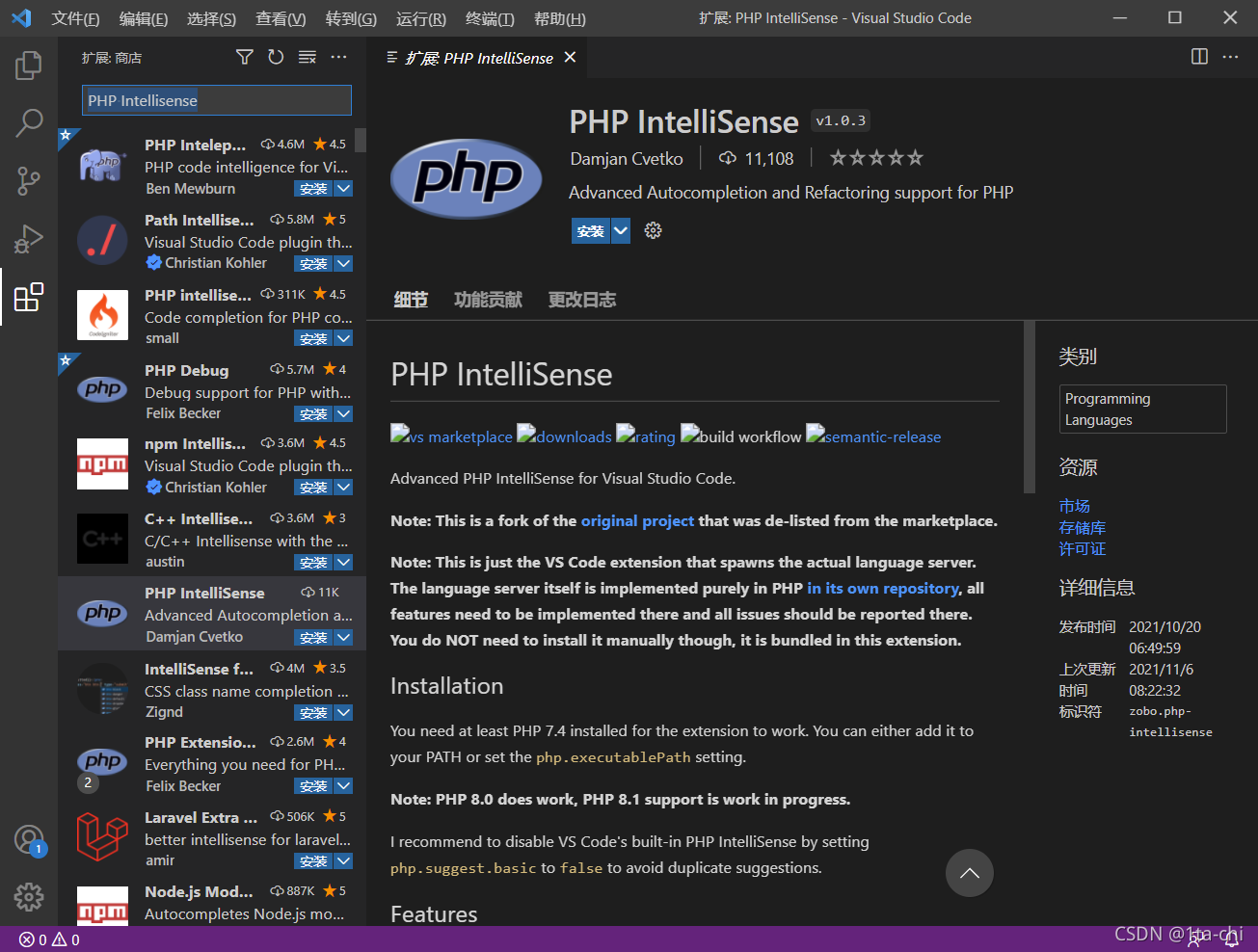The height and width of the screenshot is (952, 1258).
Task: Open the 帮助(H) menu
Action: tap(559, 18)
